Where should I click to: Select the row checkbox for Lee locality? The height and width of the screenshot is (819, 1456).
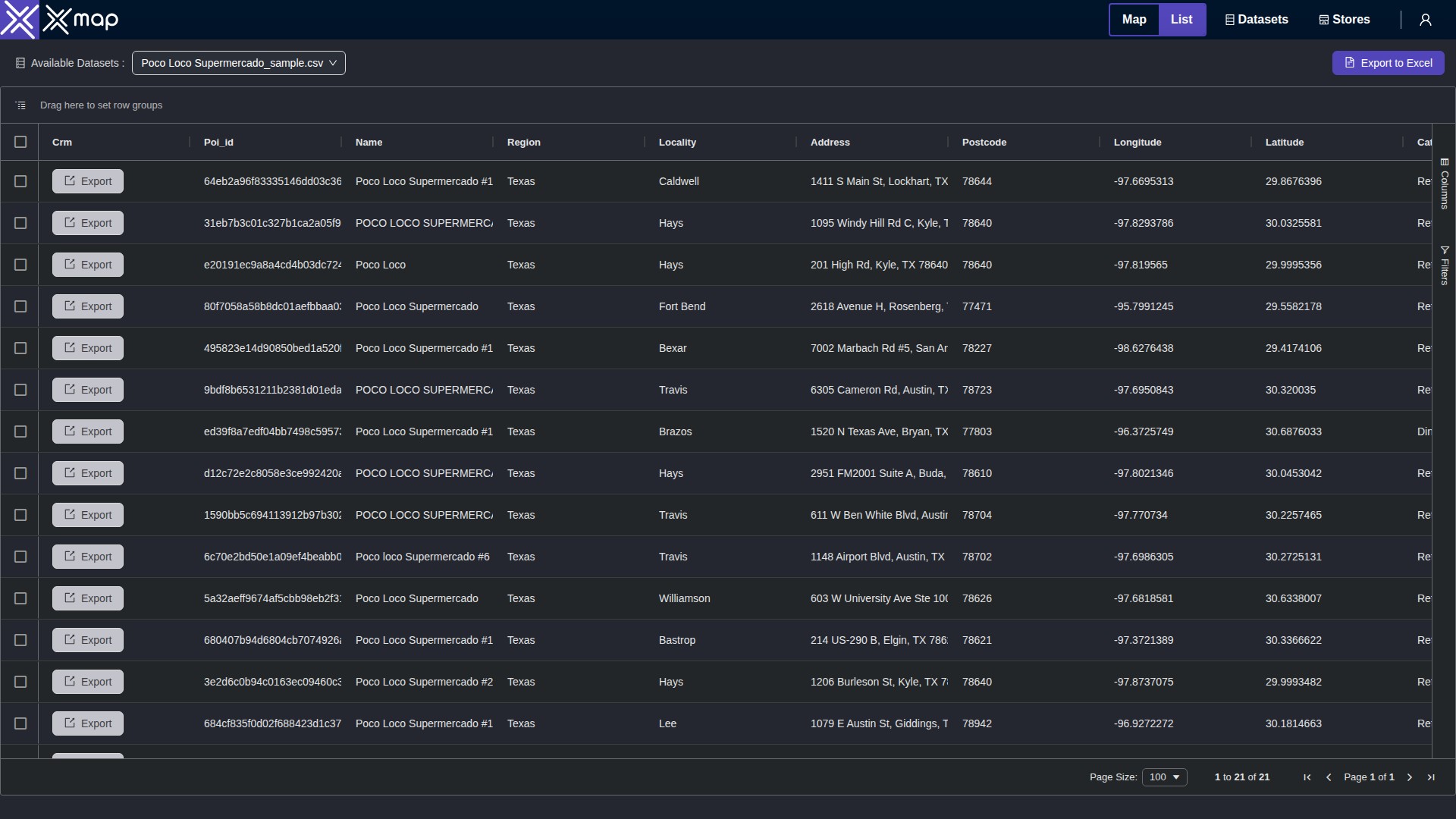[x=20, y=723]
